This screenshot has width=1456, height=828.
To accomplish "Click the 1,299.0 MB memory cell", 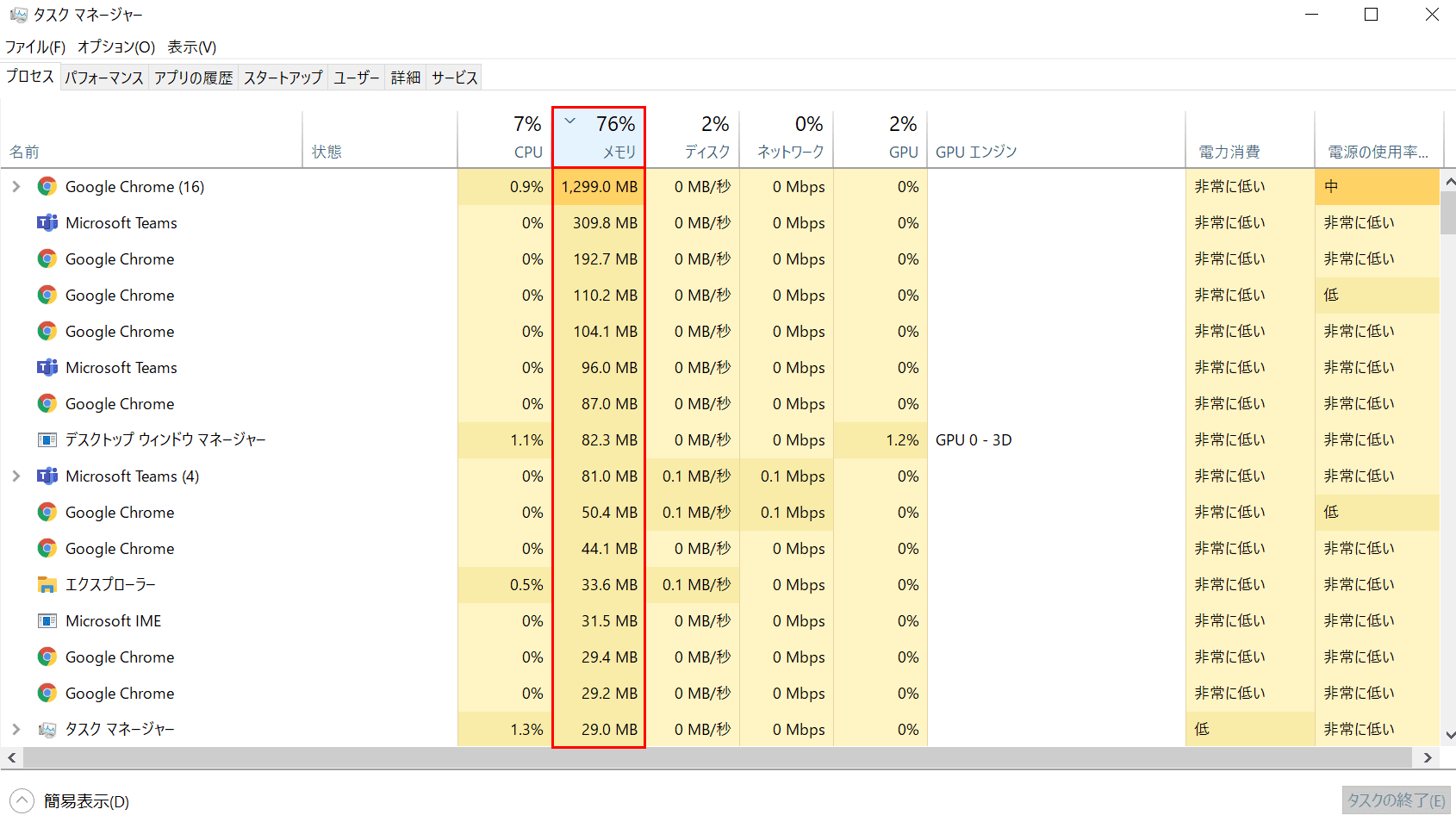I will pyautogui.click(x=599, y=187).
